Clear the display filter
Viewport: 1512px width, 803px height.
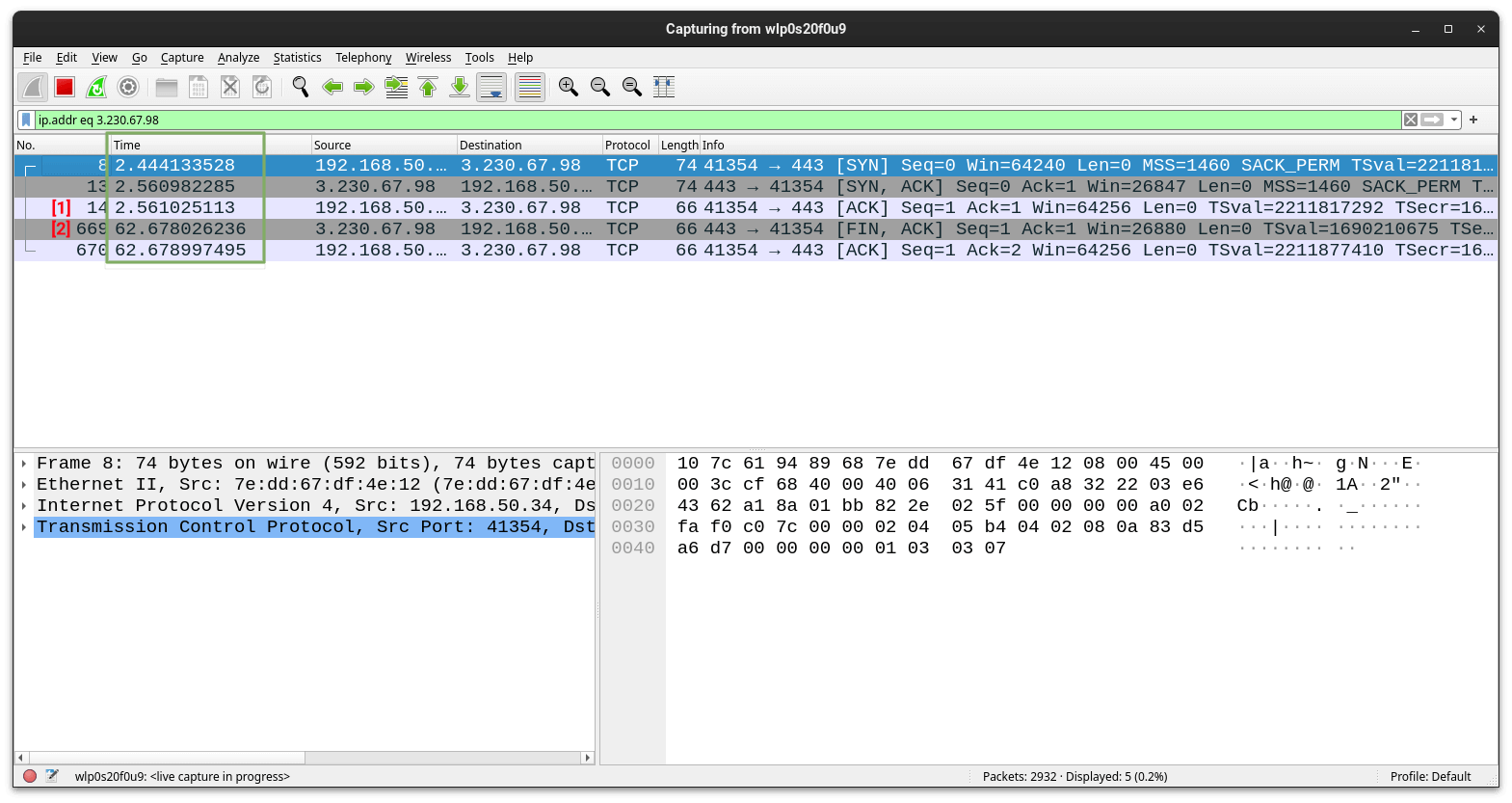(x=1411, y=120)
